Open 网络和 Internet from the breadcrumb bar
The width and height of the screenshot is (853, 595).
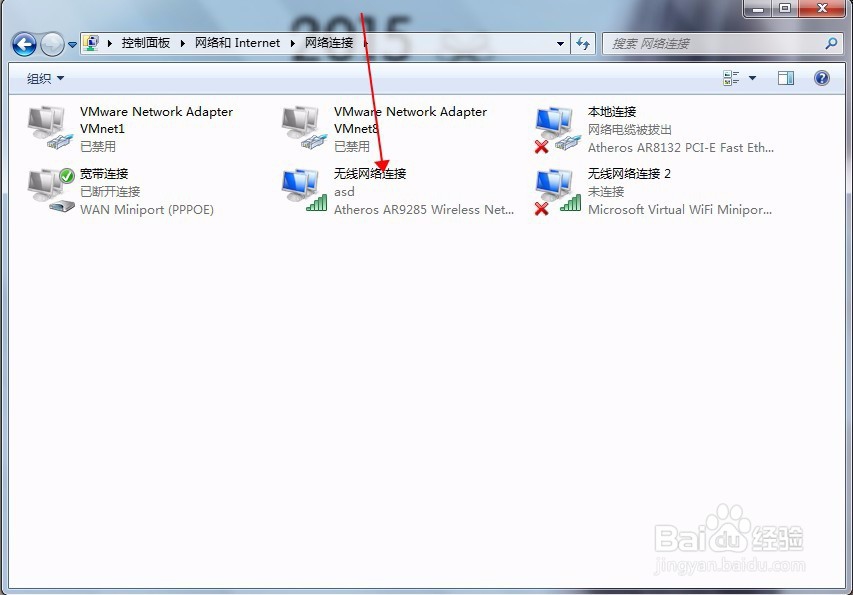[237, 43]
